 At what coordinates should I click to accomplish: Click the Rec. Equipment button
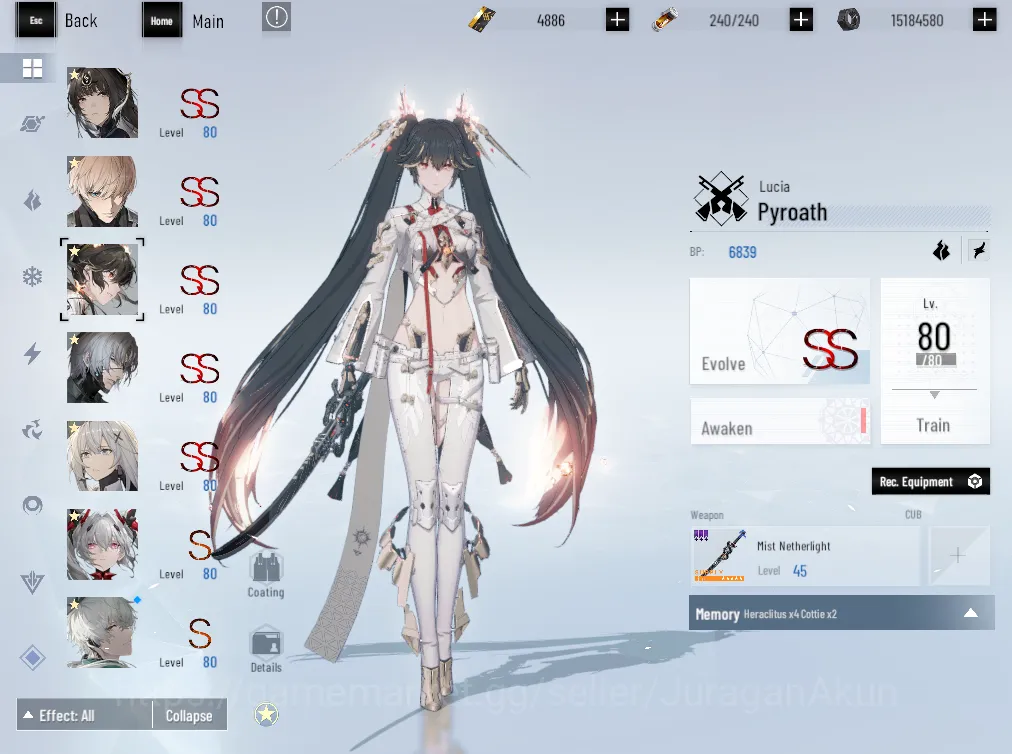pyautogui.click(x=930, y=482)
